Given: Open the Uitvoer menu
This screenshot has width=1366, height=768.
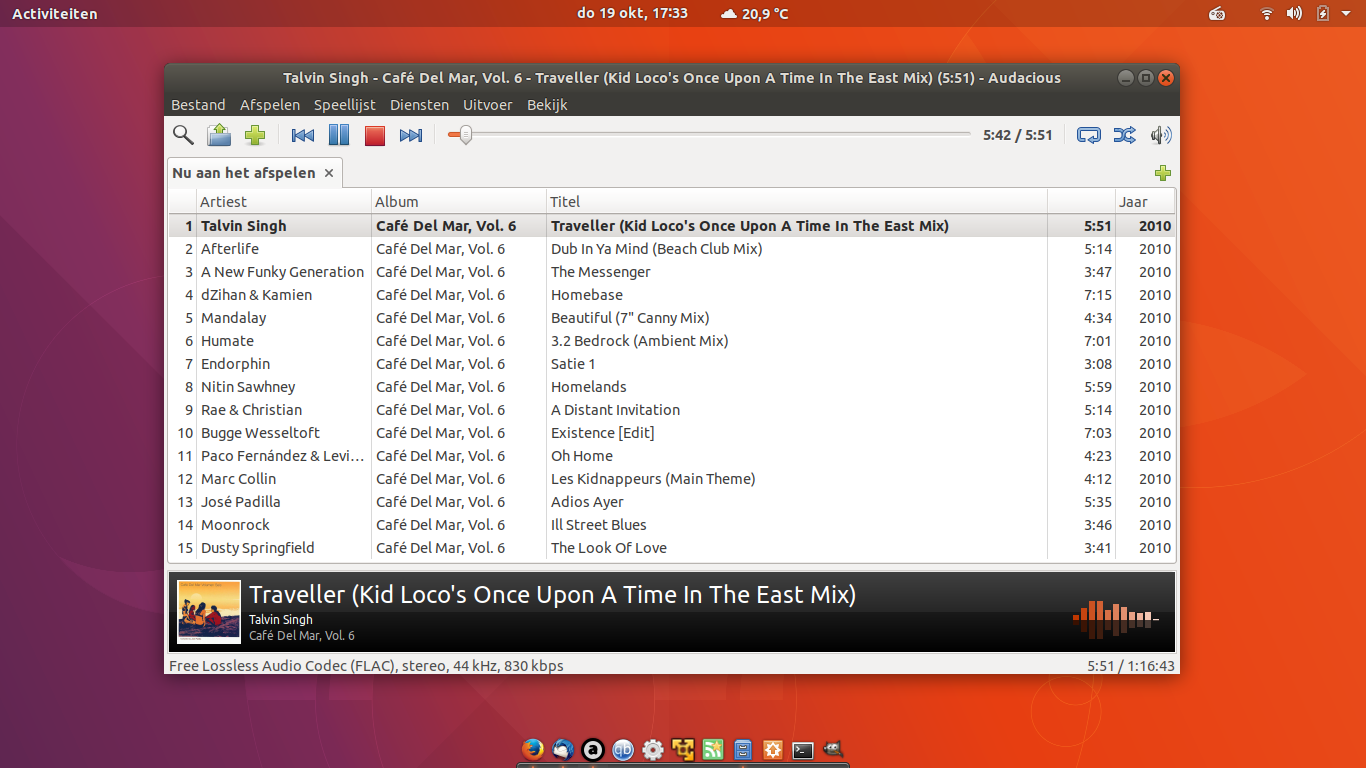Looking at the screenshot, I should click(x=488, y=105).
